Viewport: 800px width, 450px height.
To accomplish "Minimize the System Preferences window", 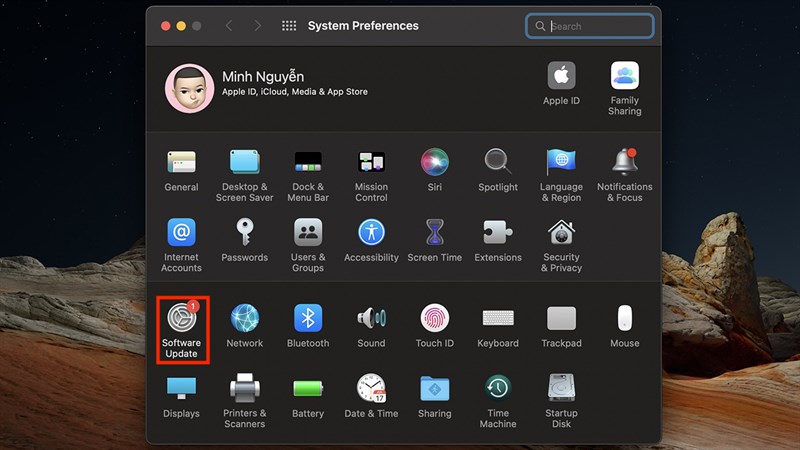I will pos(181,26).
